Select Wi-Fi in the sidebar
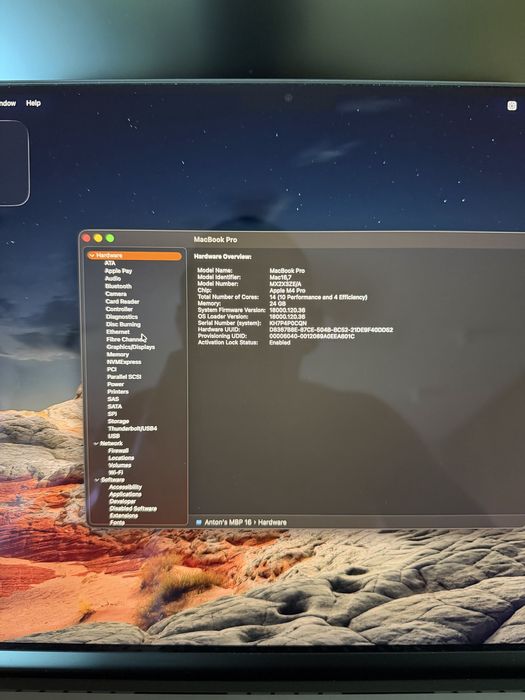525x700 pixels. point(116,472)
